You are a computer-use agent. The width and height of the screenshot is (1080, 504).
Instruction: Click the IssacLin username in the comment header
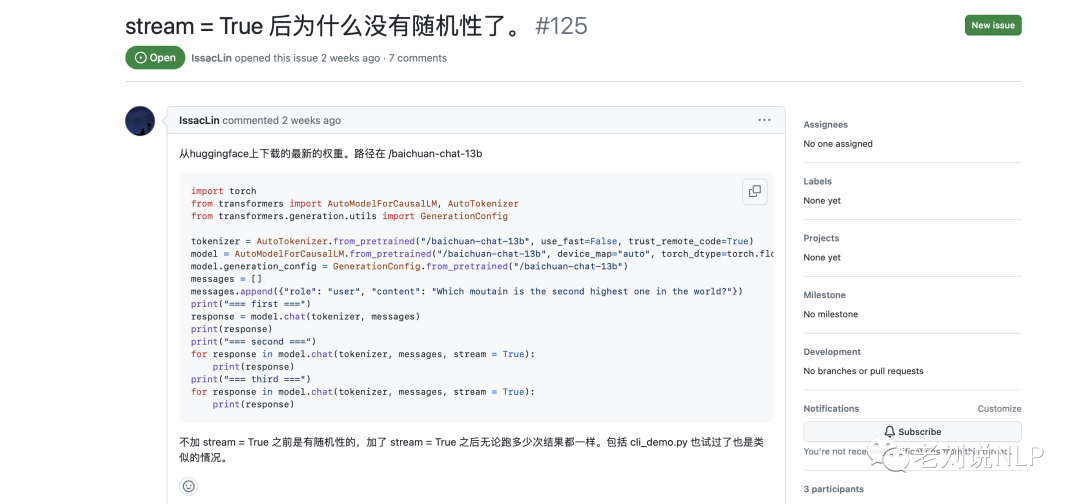(x=199, y=120)
